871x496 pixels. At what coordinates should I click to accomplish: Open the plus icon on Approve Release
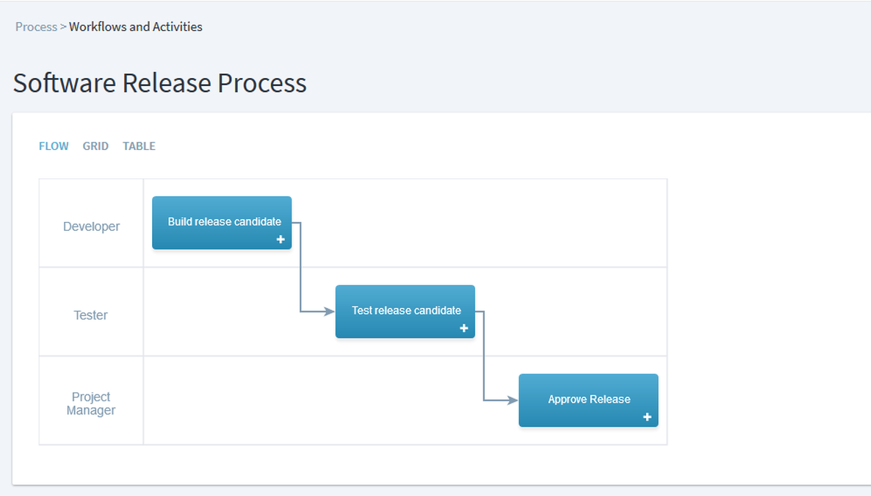647,417
